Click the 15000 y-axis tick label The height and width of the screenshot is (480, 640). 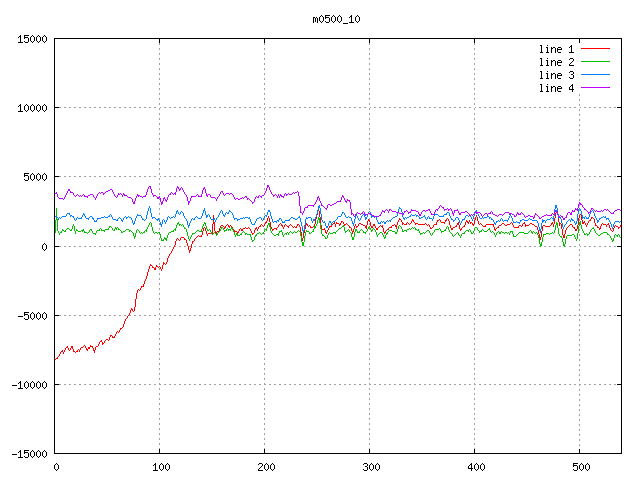tap(32, 39)
